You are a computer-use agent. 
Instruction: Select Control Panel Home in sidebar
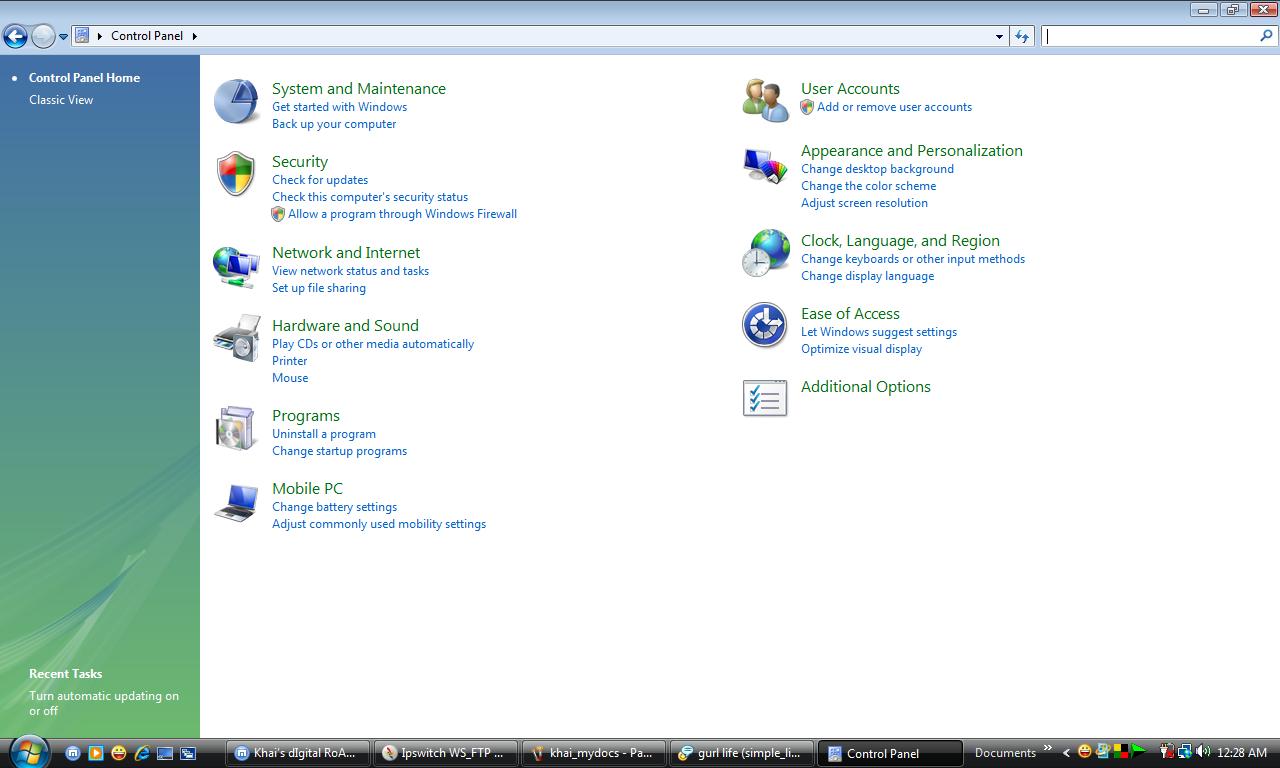[x=84, y=78]
